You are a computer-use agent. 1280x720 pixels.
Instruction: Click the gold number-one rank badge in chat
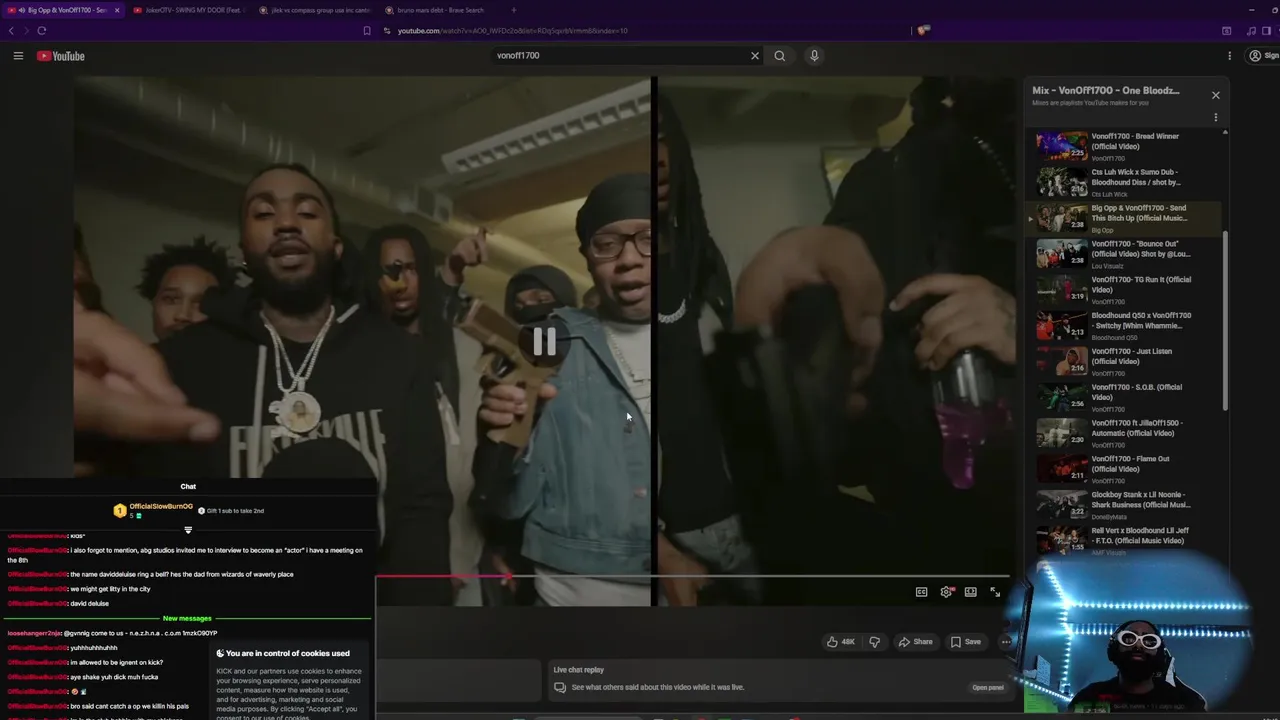(x=120, y=511)
